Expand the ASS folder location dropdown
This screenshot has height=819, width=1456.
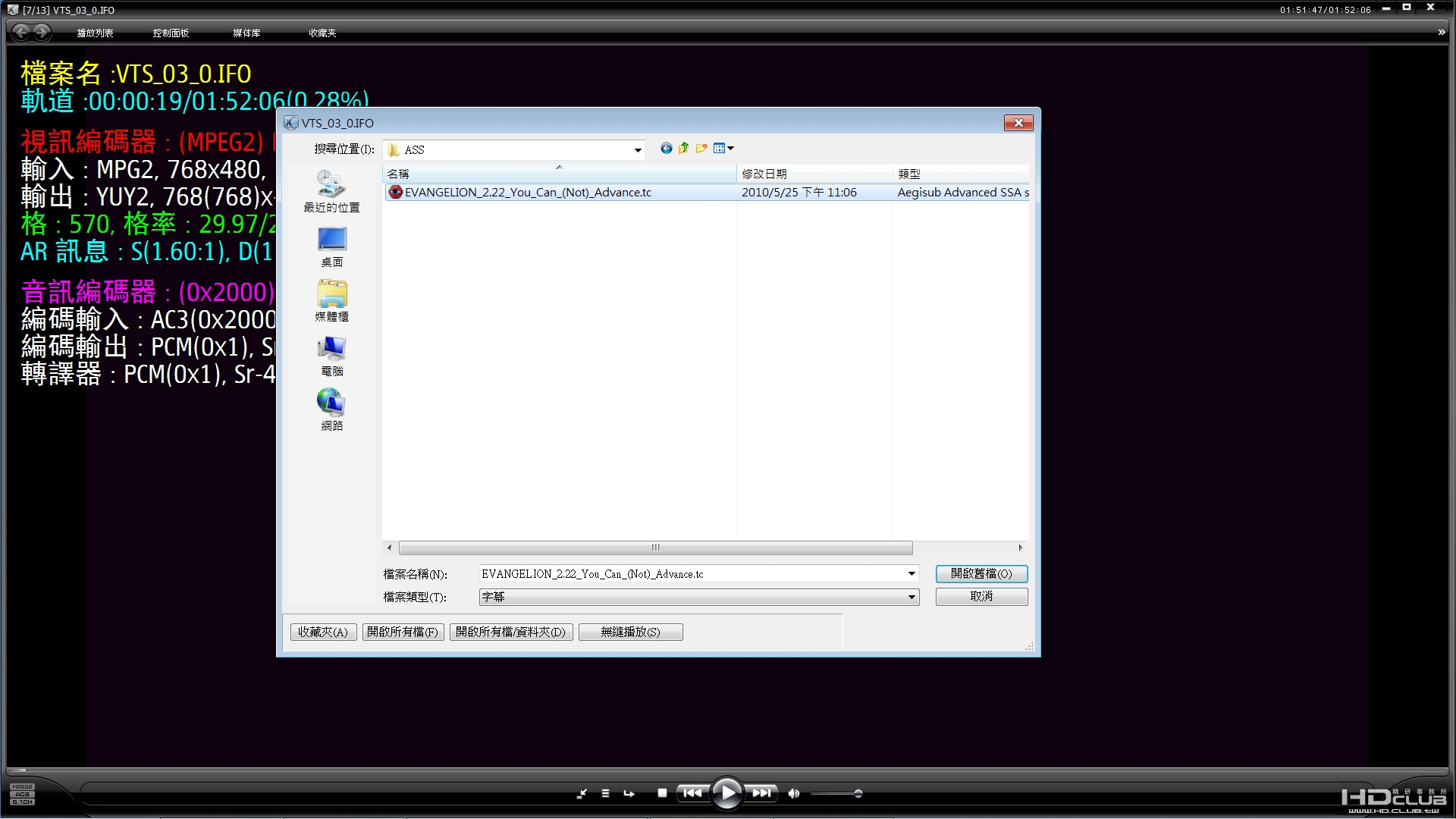638,150
